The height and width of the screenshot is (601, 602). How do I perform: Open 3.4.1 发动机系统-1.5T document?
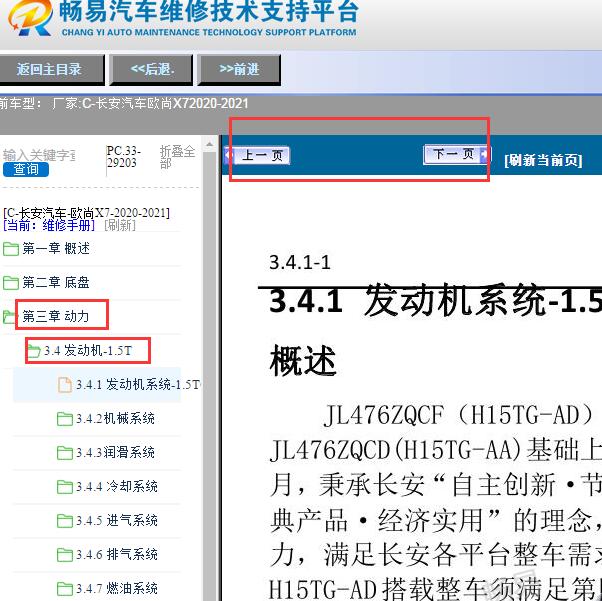137,384
